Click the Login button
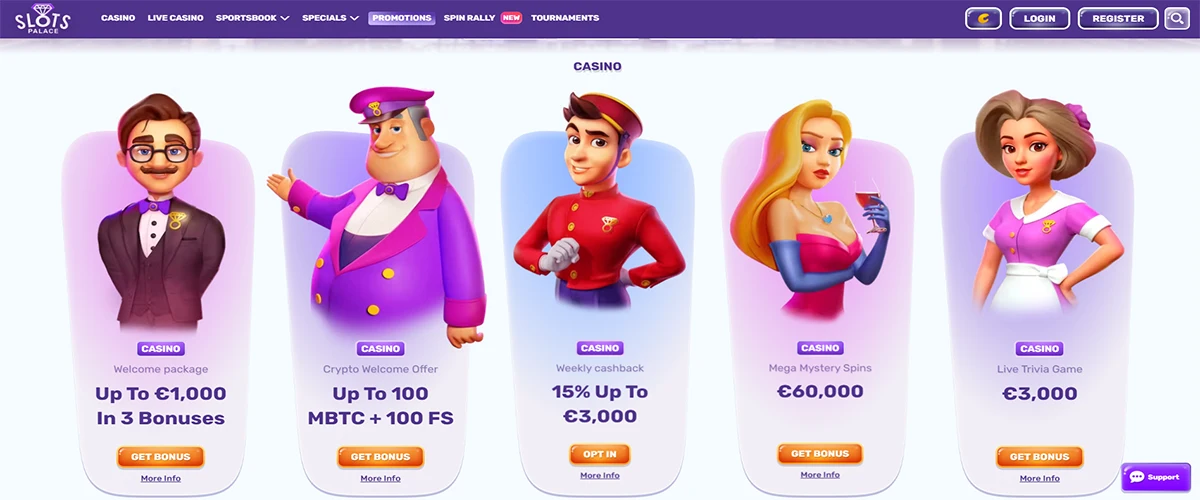 click(x=1040, y=18)
